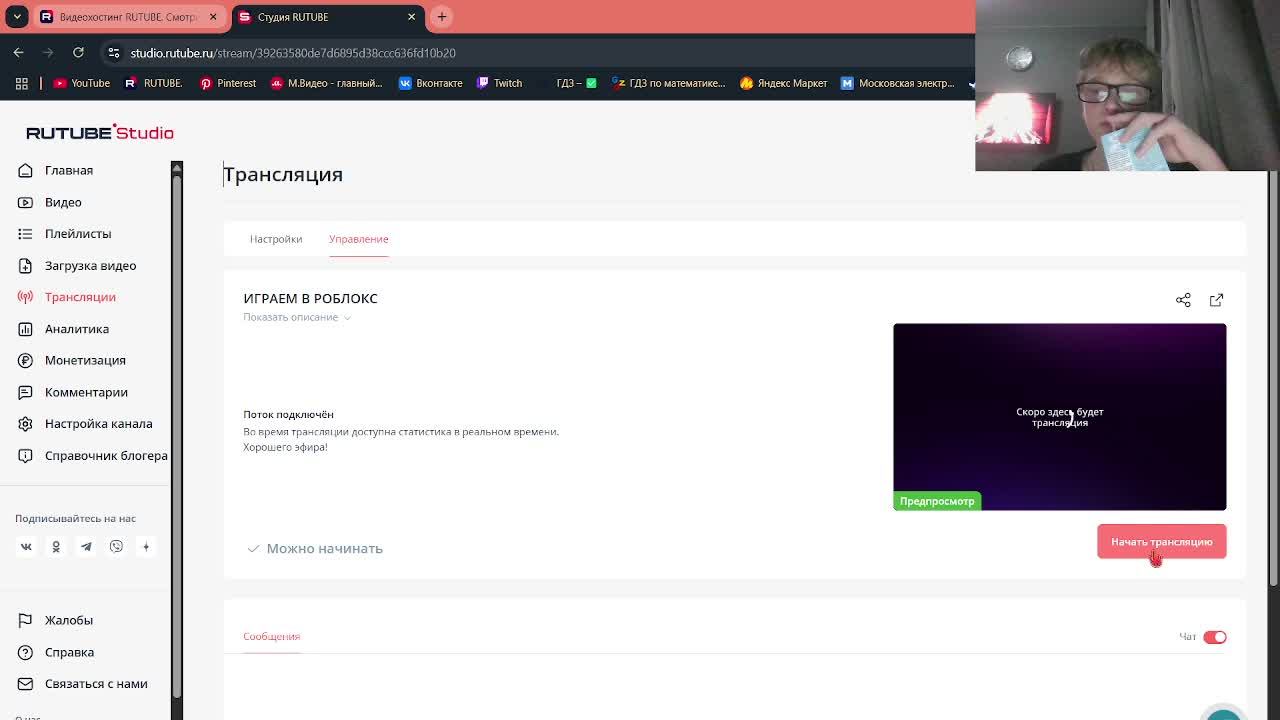
Task: Close the Видеохостинг RUTUBE tab
Action: pyautogui.click(x=213, y=17)
